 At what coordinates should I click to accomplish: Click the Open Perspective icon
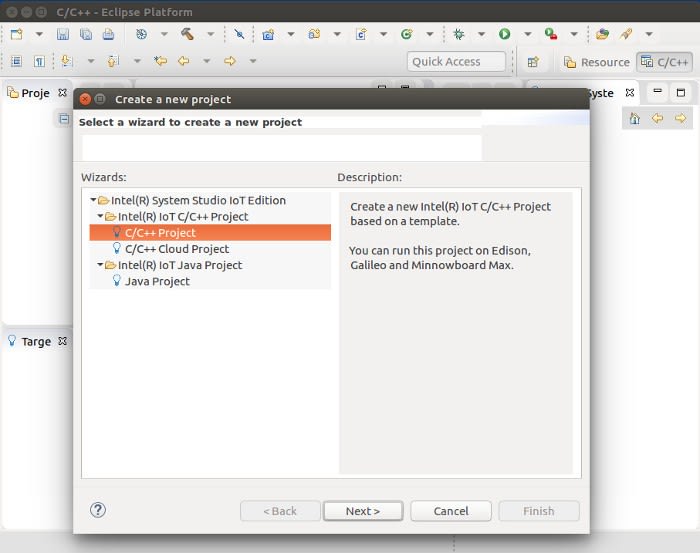(x=533, y=62)
